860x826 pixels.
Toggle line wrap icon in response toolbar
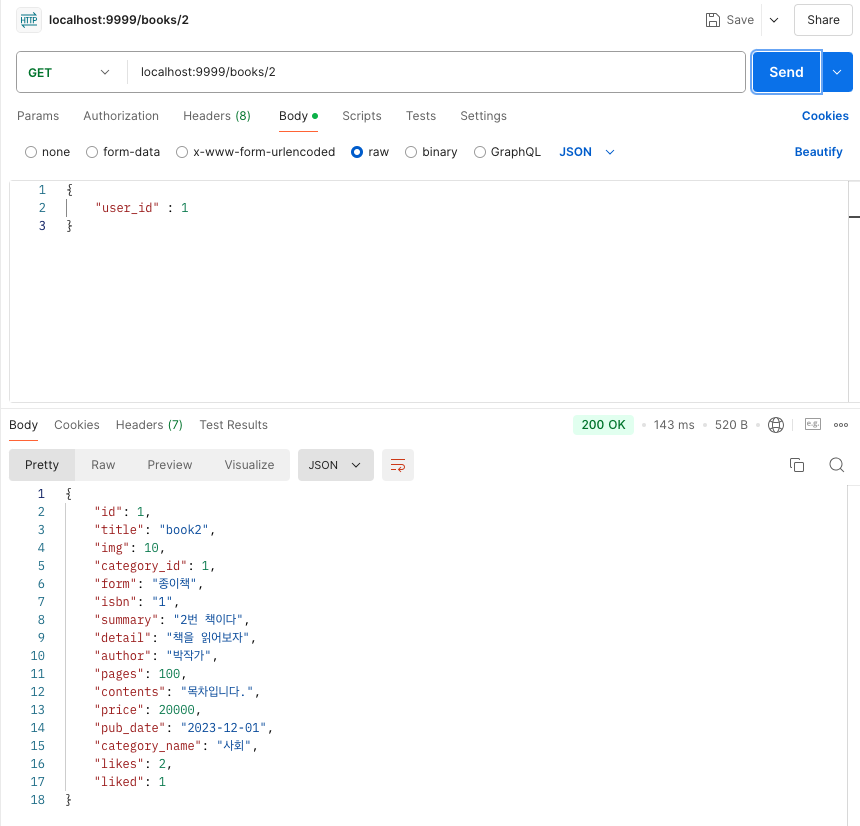pyautogui.click(x=398, y=465)
